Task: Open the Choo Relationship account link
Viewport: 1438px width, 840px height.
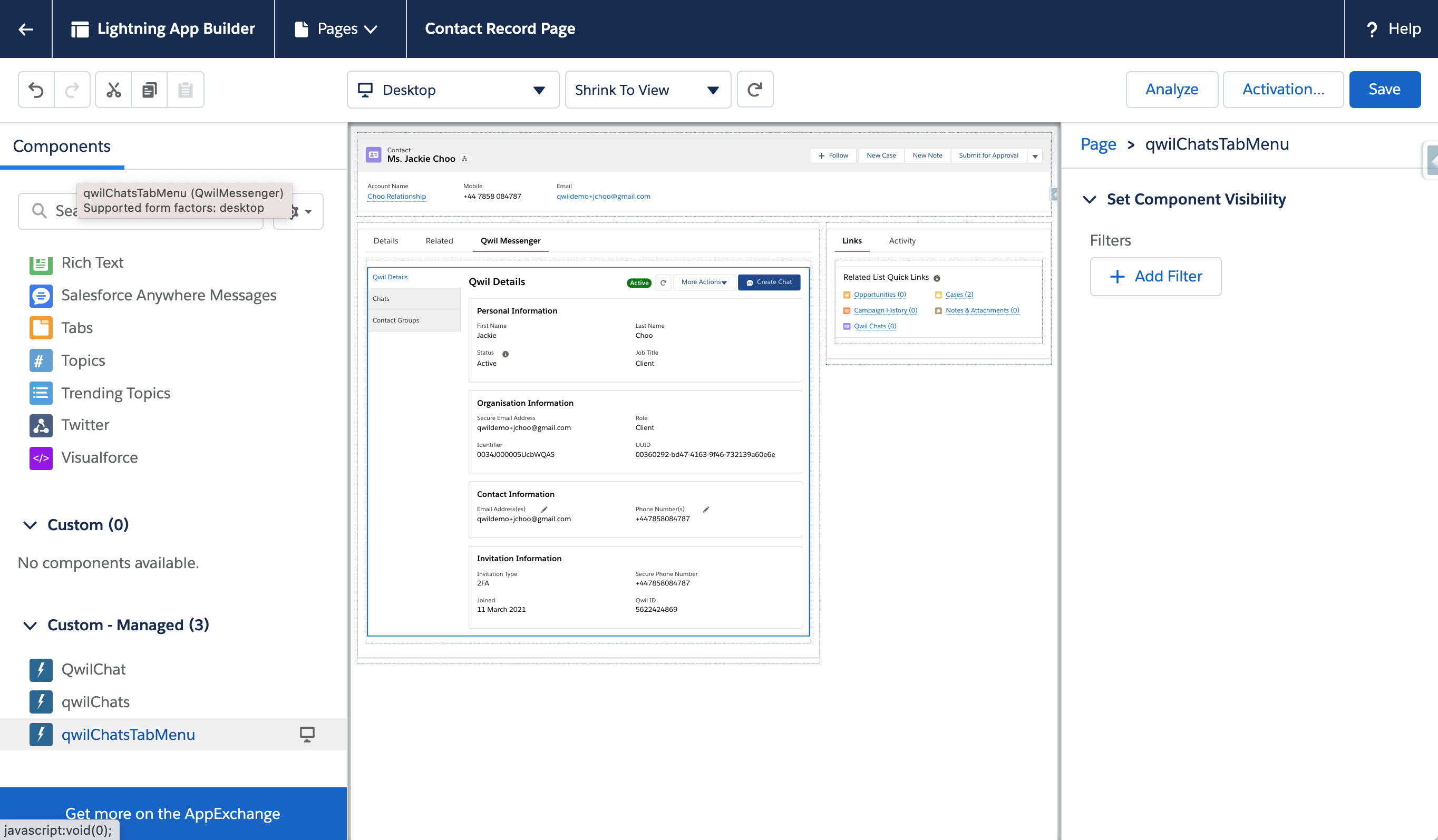Action: click(396, 197)
